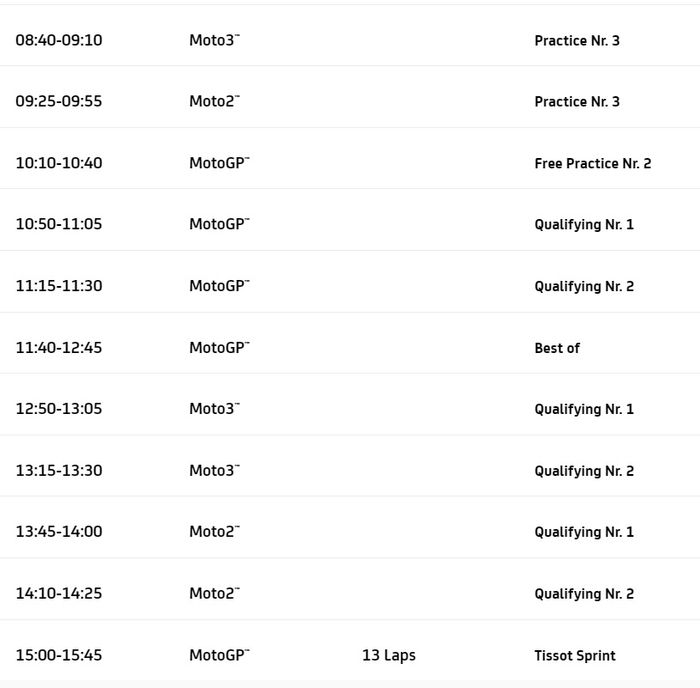Open Moto2 Practice Nr. 3 session
The width and height of the screenshot is (700, 688).
[x=577, y=102]
